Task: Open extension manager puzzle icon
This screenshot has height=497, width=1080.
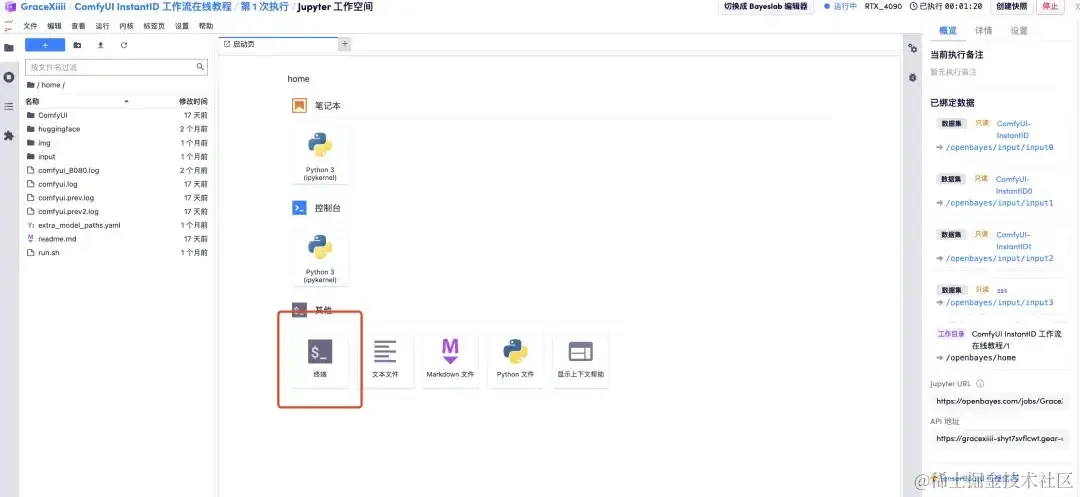Action: (x=9, y=136)
